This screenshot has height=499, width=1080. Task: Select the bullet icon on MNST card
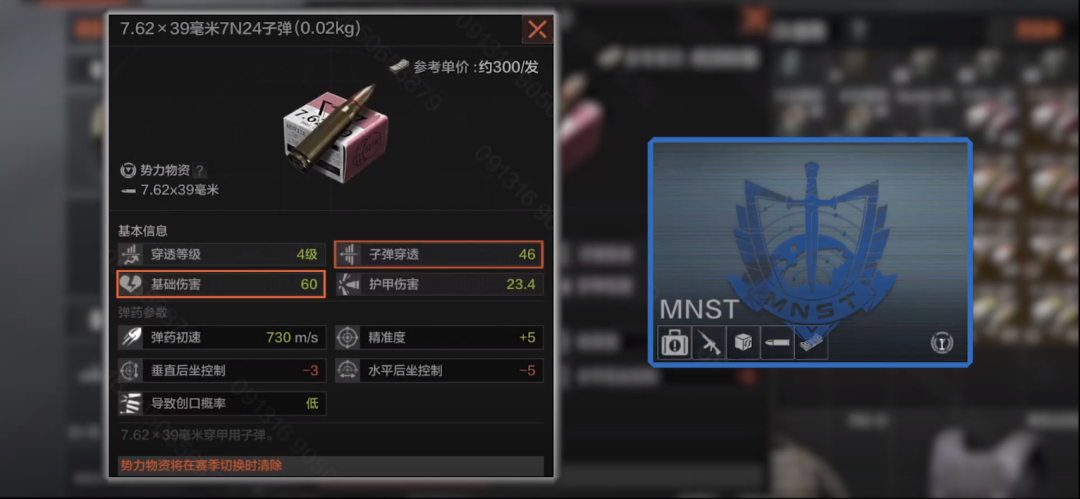point(777,343)
